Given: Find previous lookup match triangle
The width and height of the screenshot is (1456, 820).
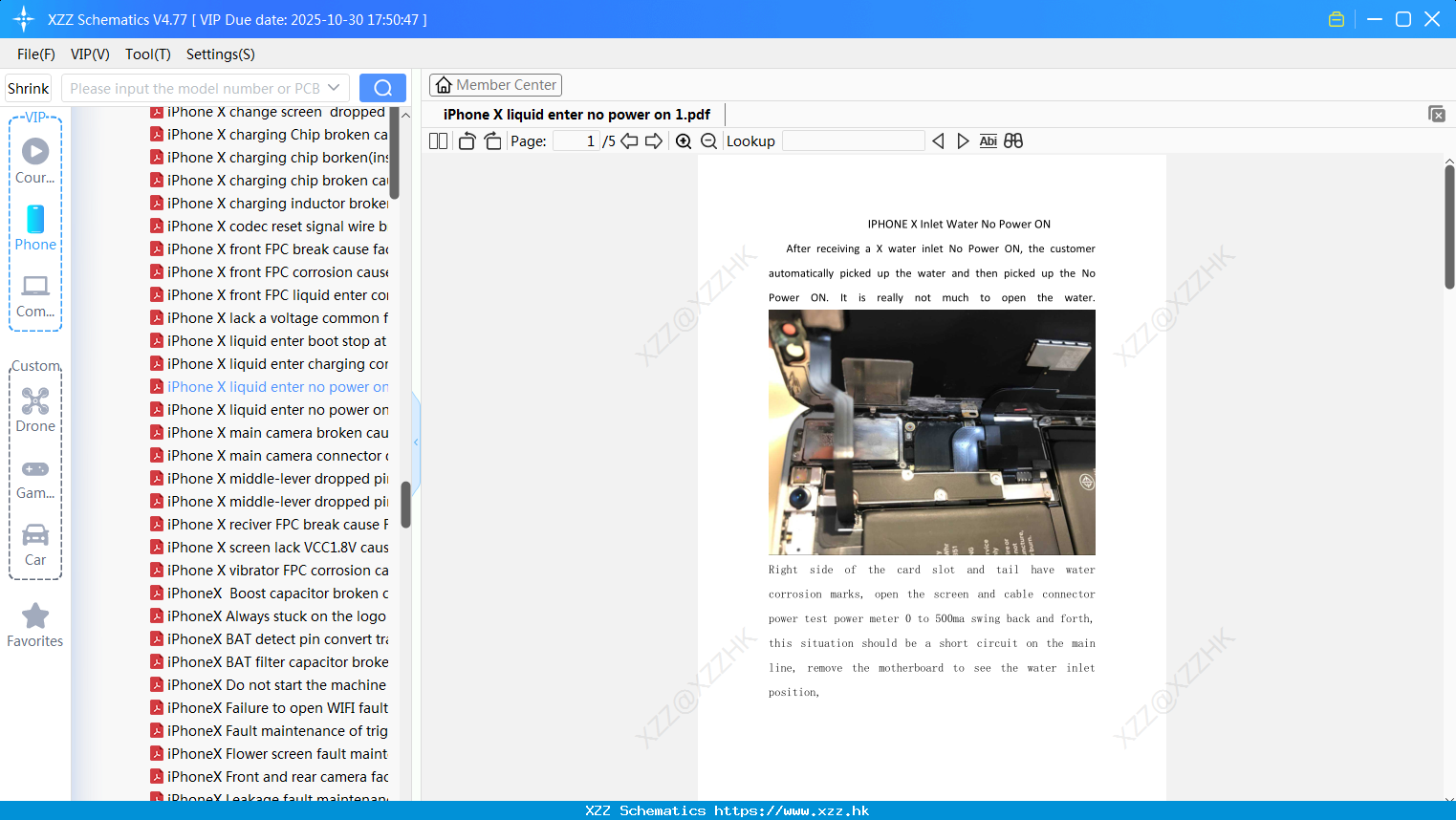Looking at the screenshot, I should click(938, 141).
